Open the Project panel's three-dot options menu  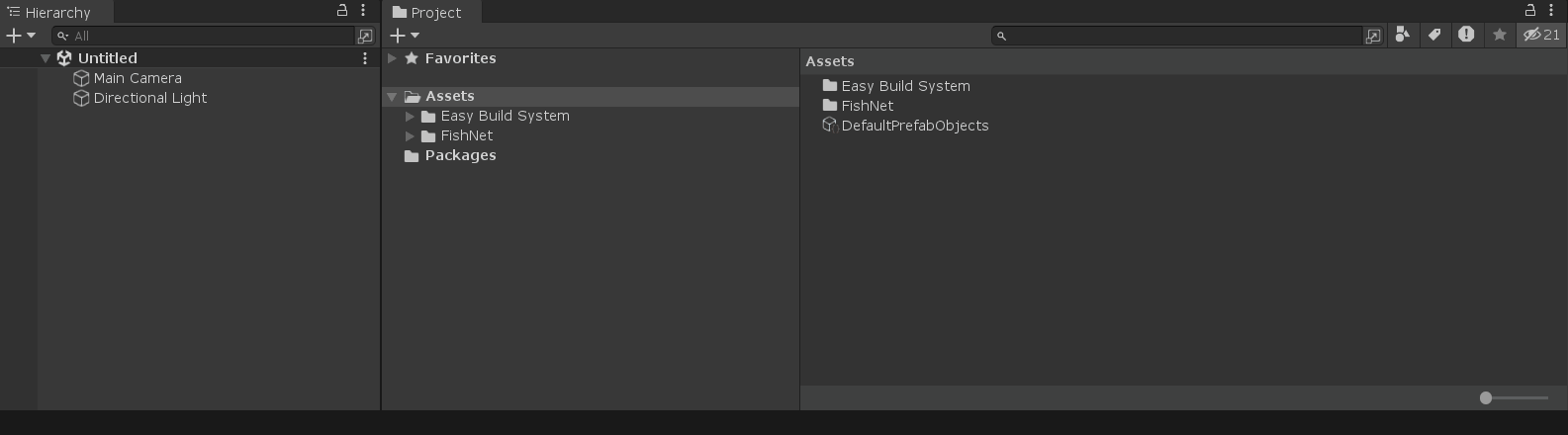(x=1550, y=11)
